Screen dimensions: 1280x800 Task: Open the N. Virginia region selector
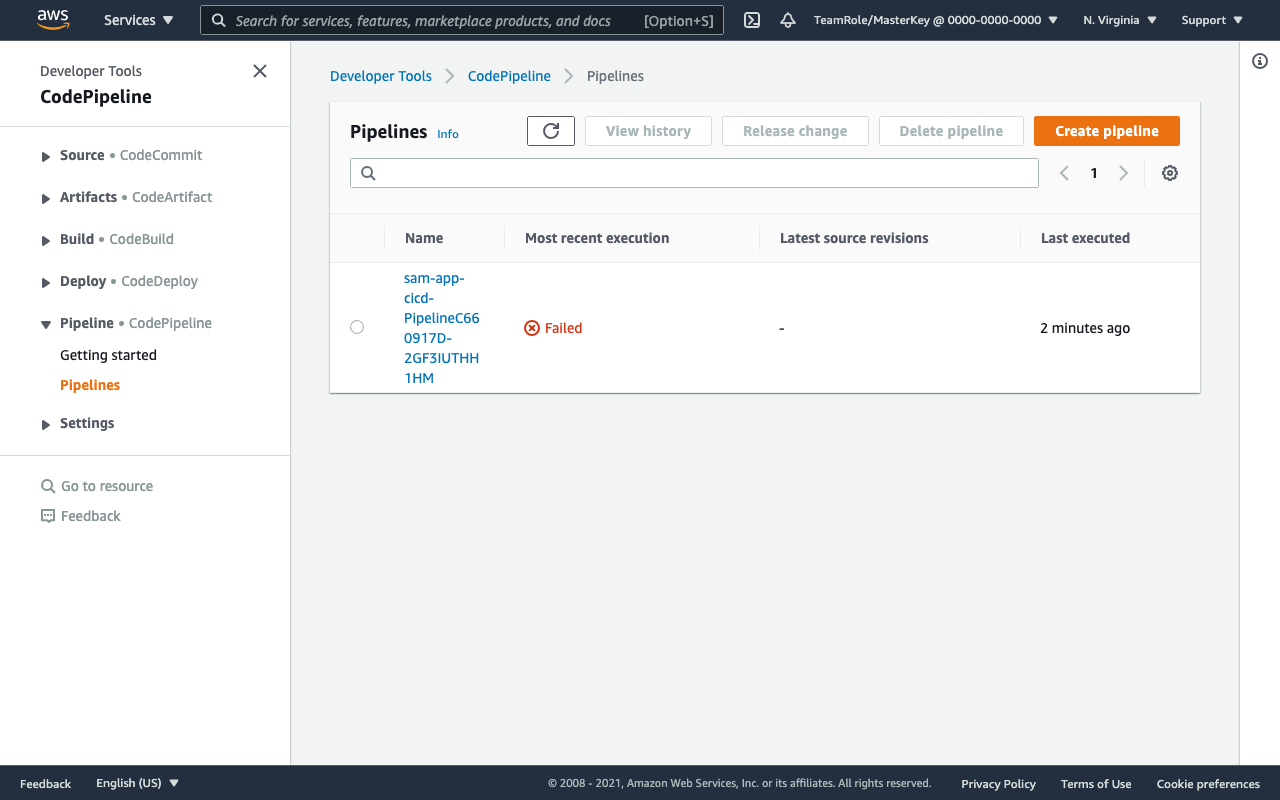(x=1120, y=20)
